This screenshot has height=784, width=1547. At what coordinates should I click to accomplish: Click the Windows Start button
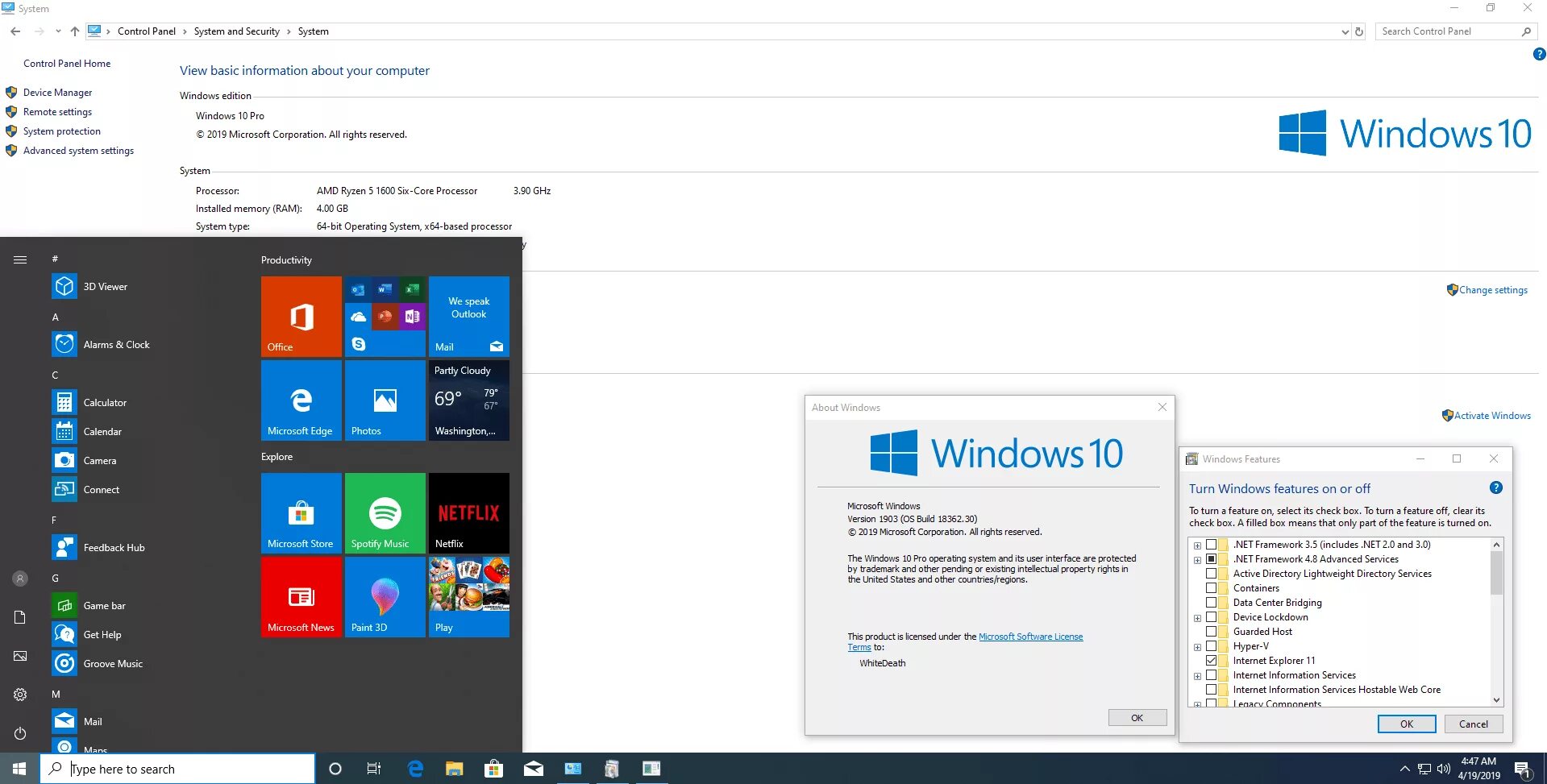tap(19, 769)
